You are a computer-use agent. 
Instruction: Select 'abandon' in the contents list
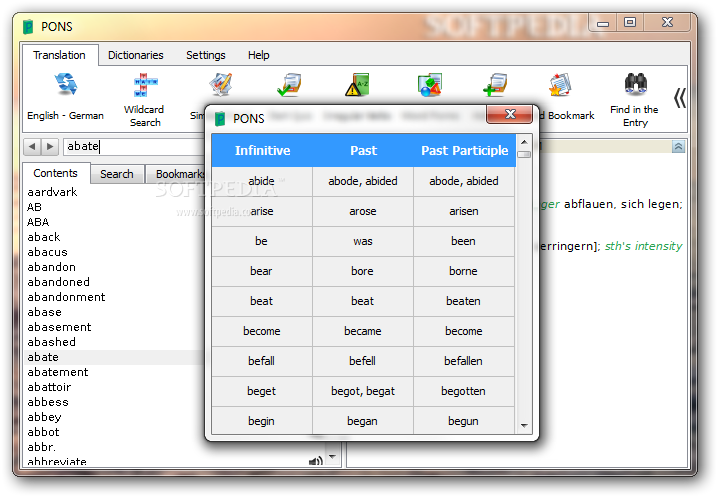point(52,267)
